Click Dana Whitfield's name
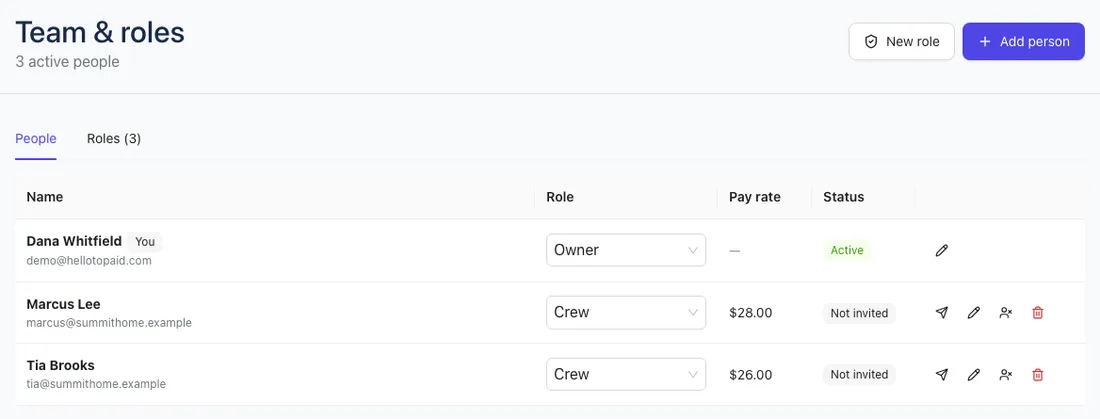This screenshot has width=1100, height=419. (x=74, y=241)
